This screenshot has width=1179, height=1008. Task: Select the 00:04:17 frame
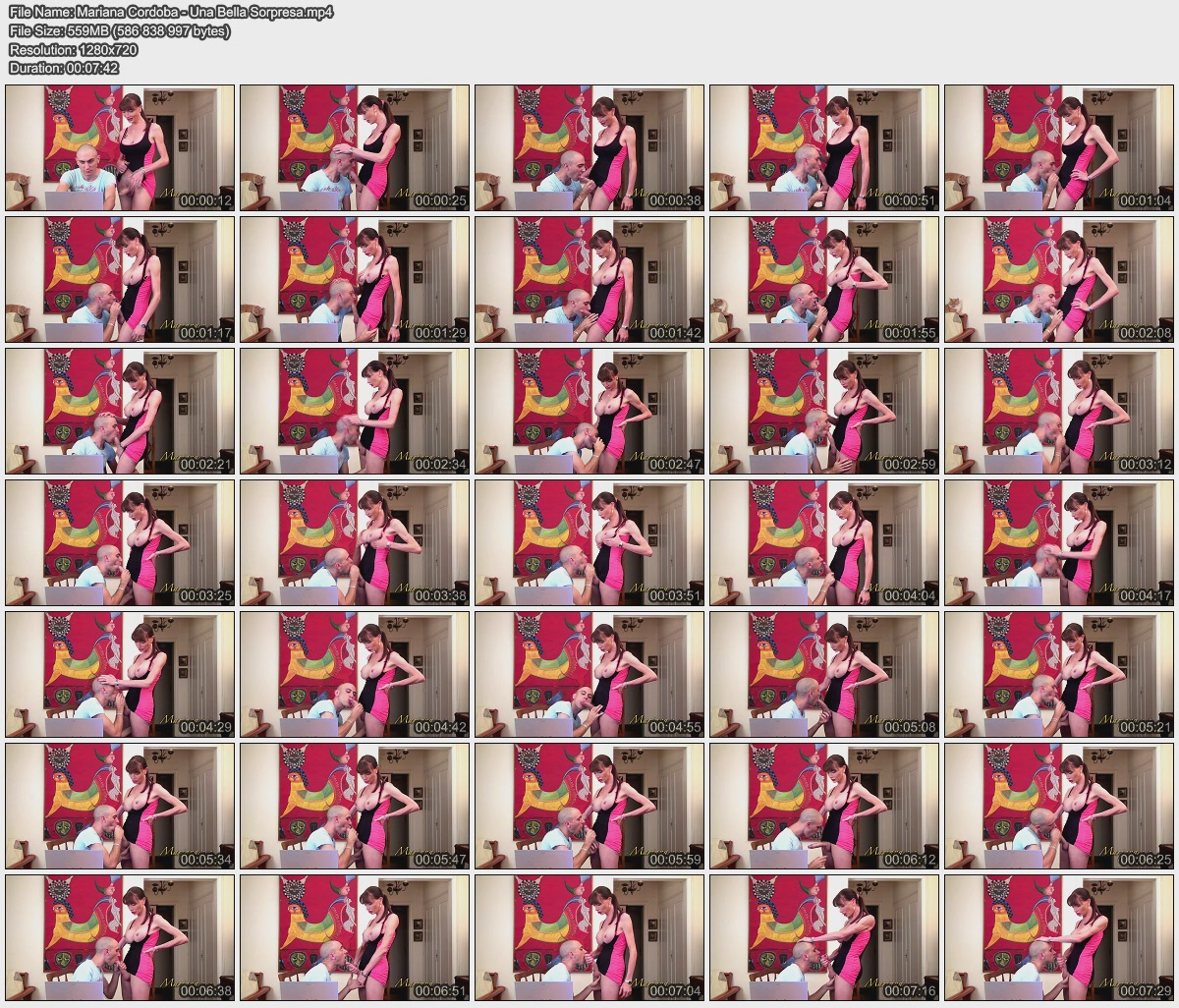[x=1059, y=542]
